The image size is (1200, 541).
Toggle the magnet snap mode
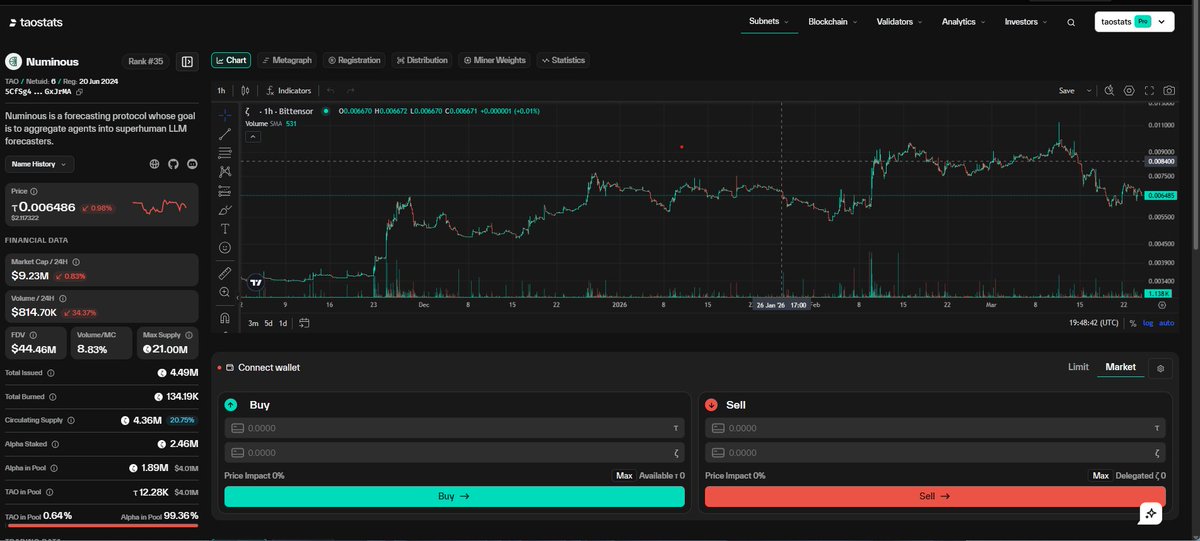point(225,318)
